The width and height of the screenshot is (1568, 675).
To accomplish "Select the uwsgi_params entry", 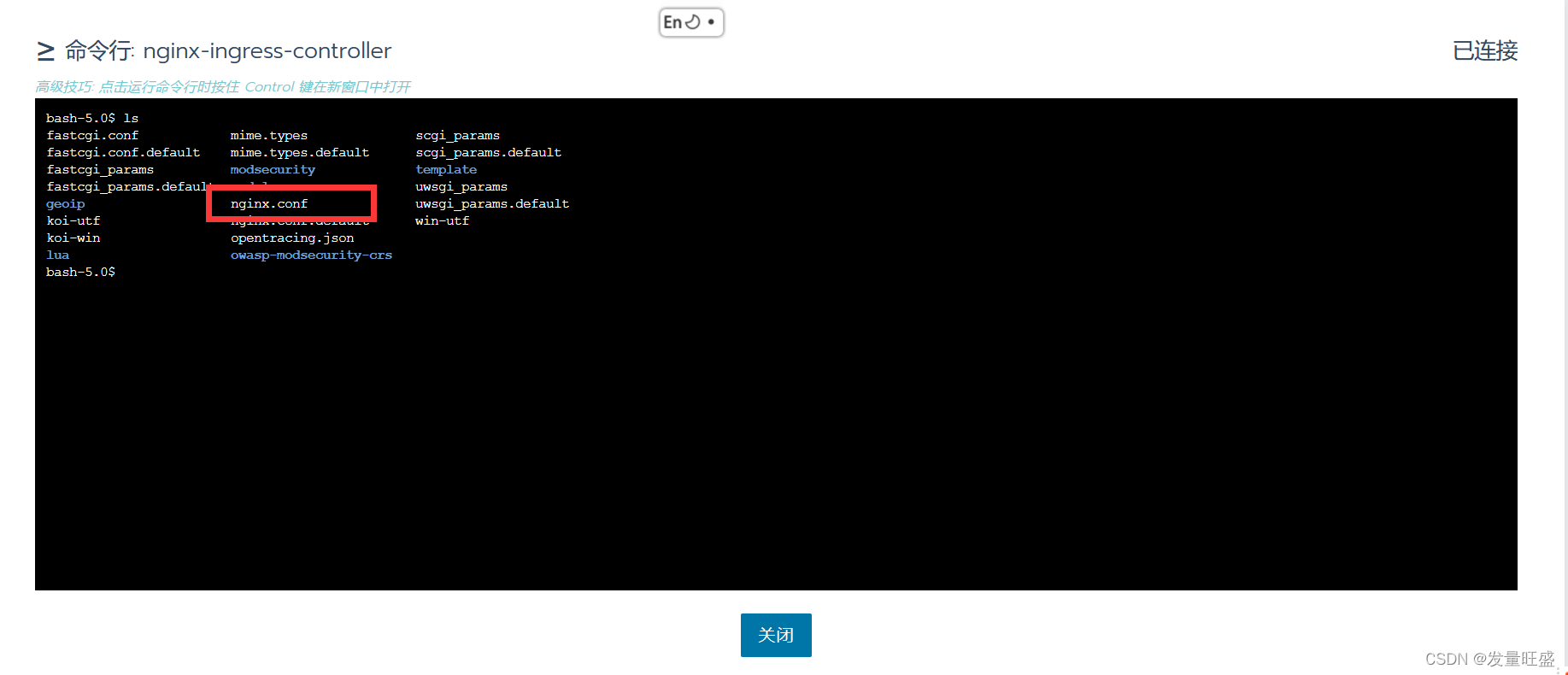I will pyautogui.click(x=461, y=186).
